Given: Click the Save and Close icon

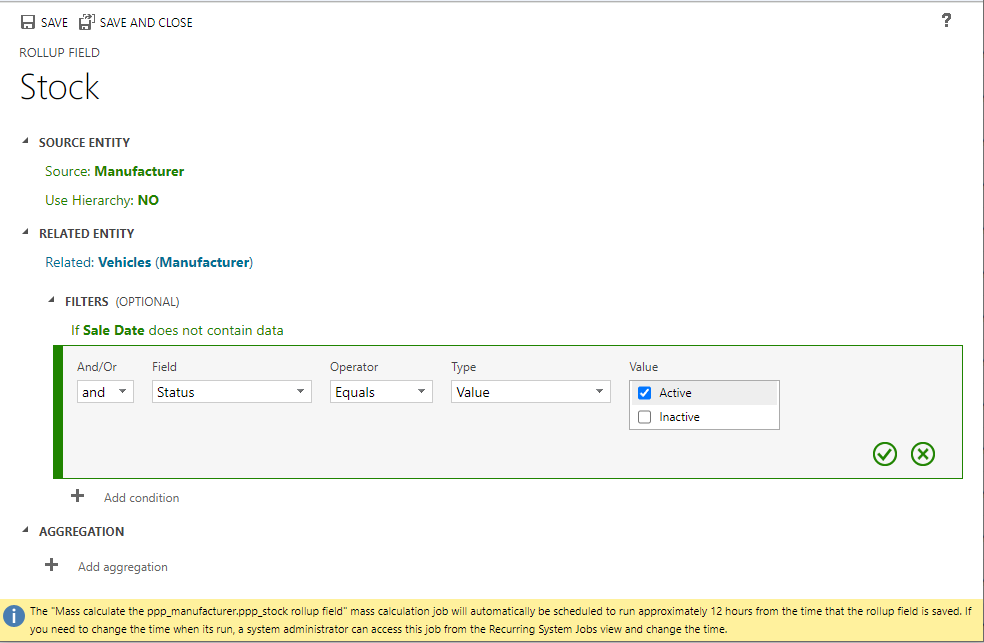Looking at the screenshot, I should click(86, 20).
